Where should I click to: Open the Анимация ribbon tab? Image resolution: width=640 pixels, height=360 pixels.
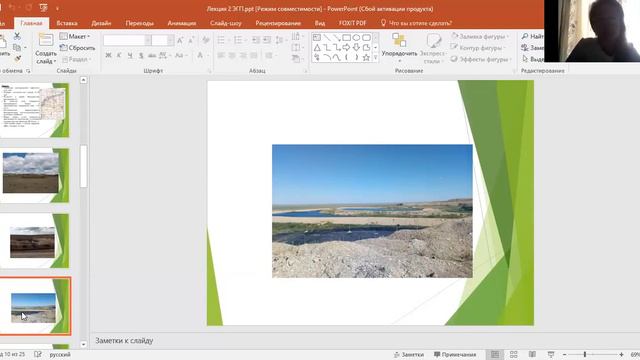pos(182,23)
